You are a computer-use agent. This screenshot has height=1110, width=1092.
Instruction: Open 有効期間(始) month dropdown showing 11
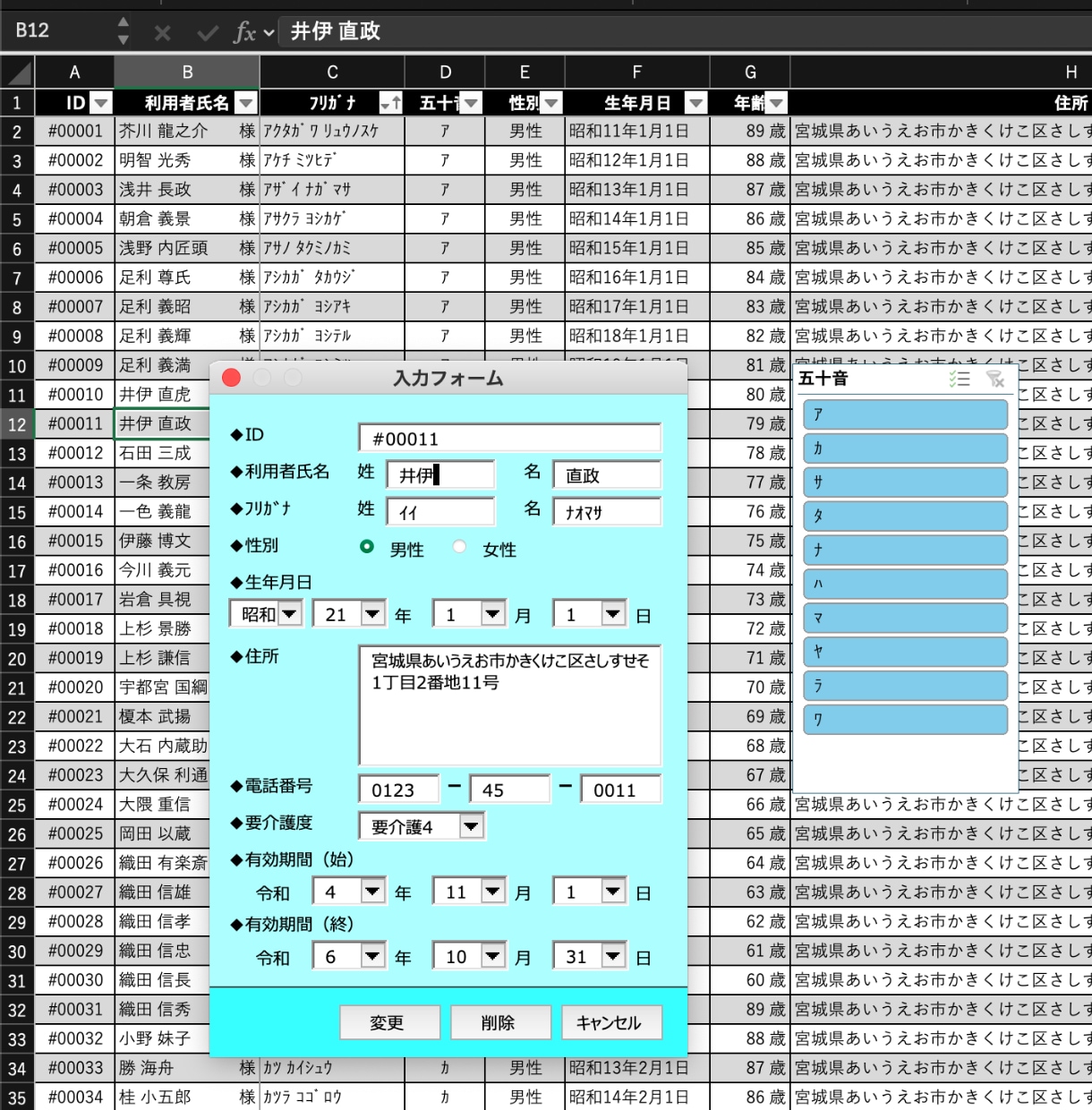[x=493, y=892]
